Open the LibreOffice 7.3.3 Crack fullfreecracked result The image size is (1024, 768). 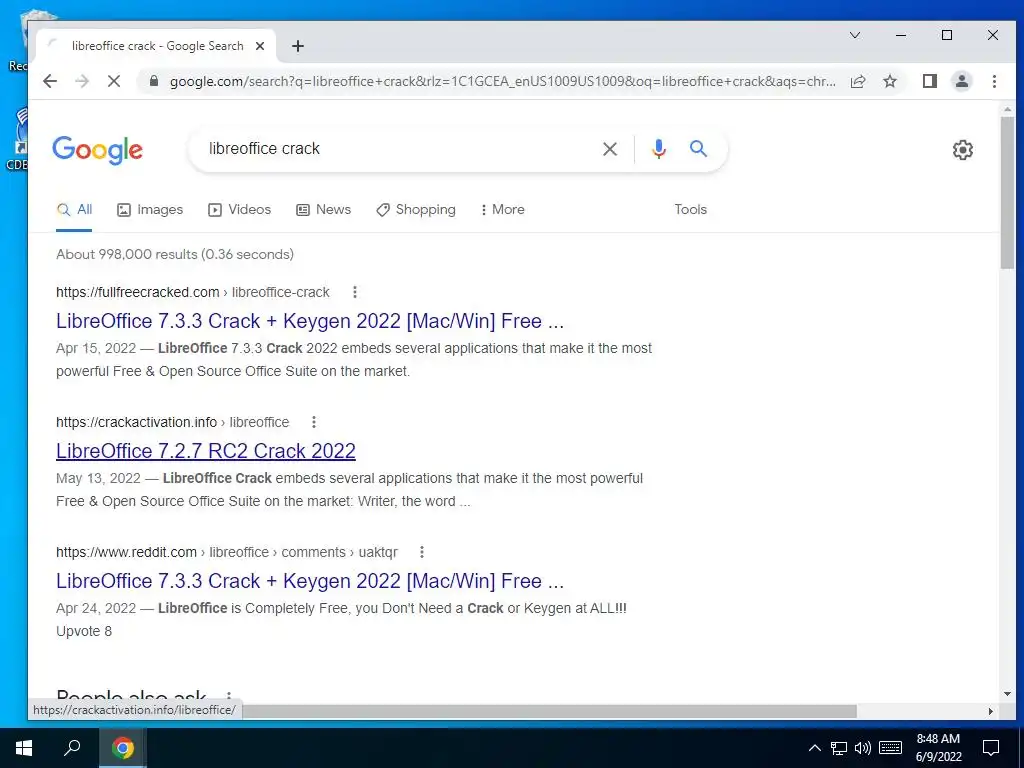pyautogui.click(x=310, y=321)
